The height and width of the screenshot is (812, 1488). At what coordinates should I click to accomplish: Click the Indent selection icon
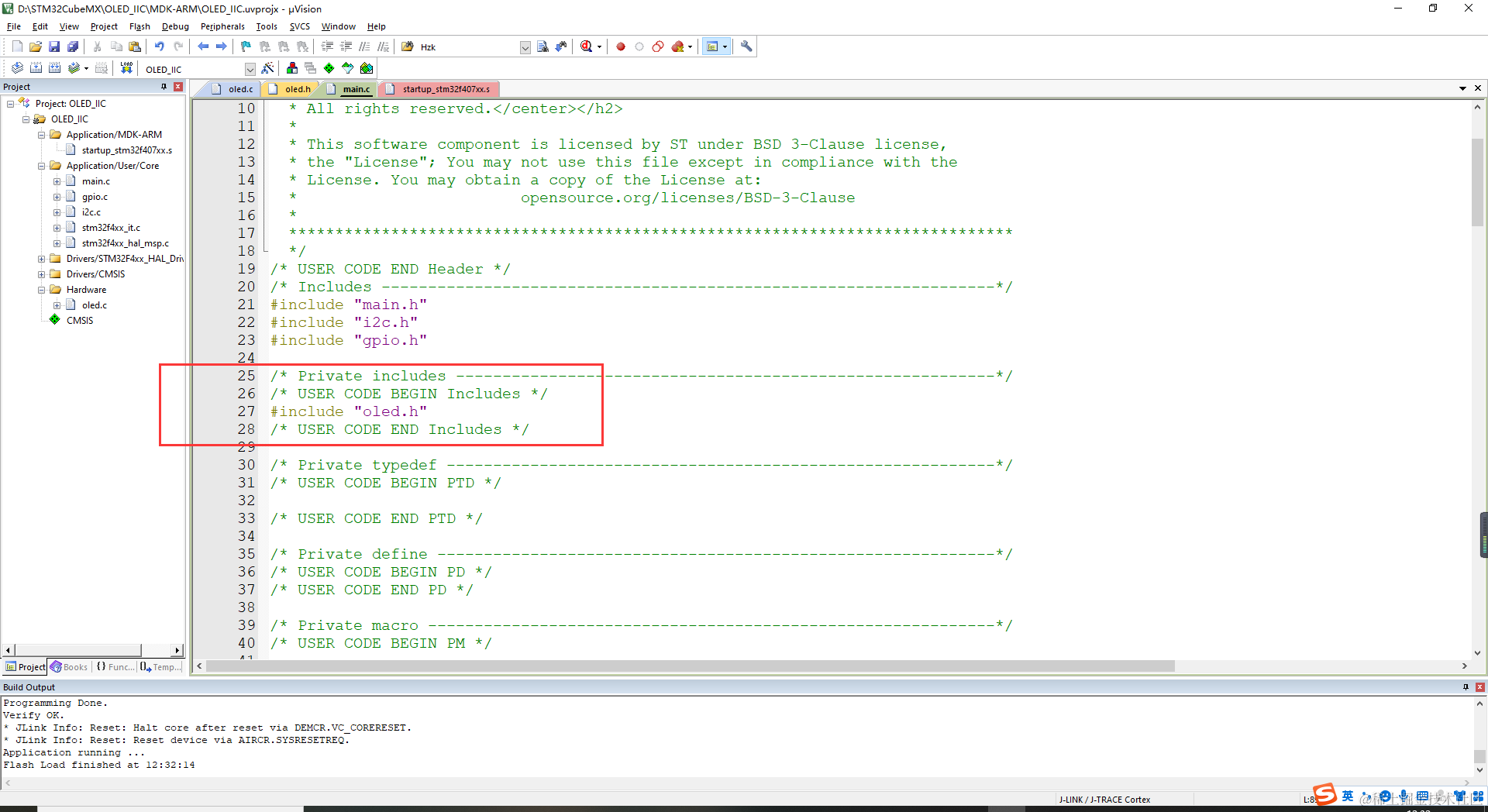pyautogui.click(x=327, y=46)
